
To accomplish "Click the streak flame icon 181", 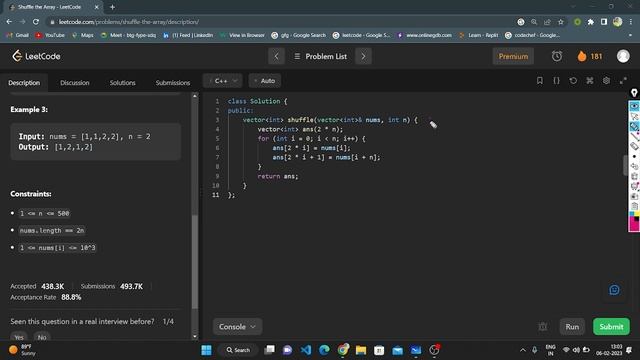I will tap(590, 56).
